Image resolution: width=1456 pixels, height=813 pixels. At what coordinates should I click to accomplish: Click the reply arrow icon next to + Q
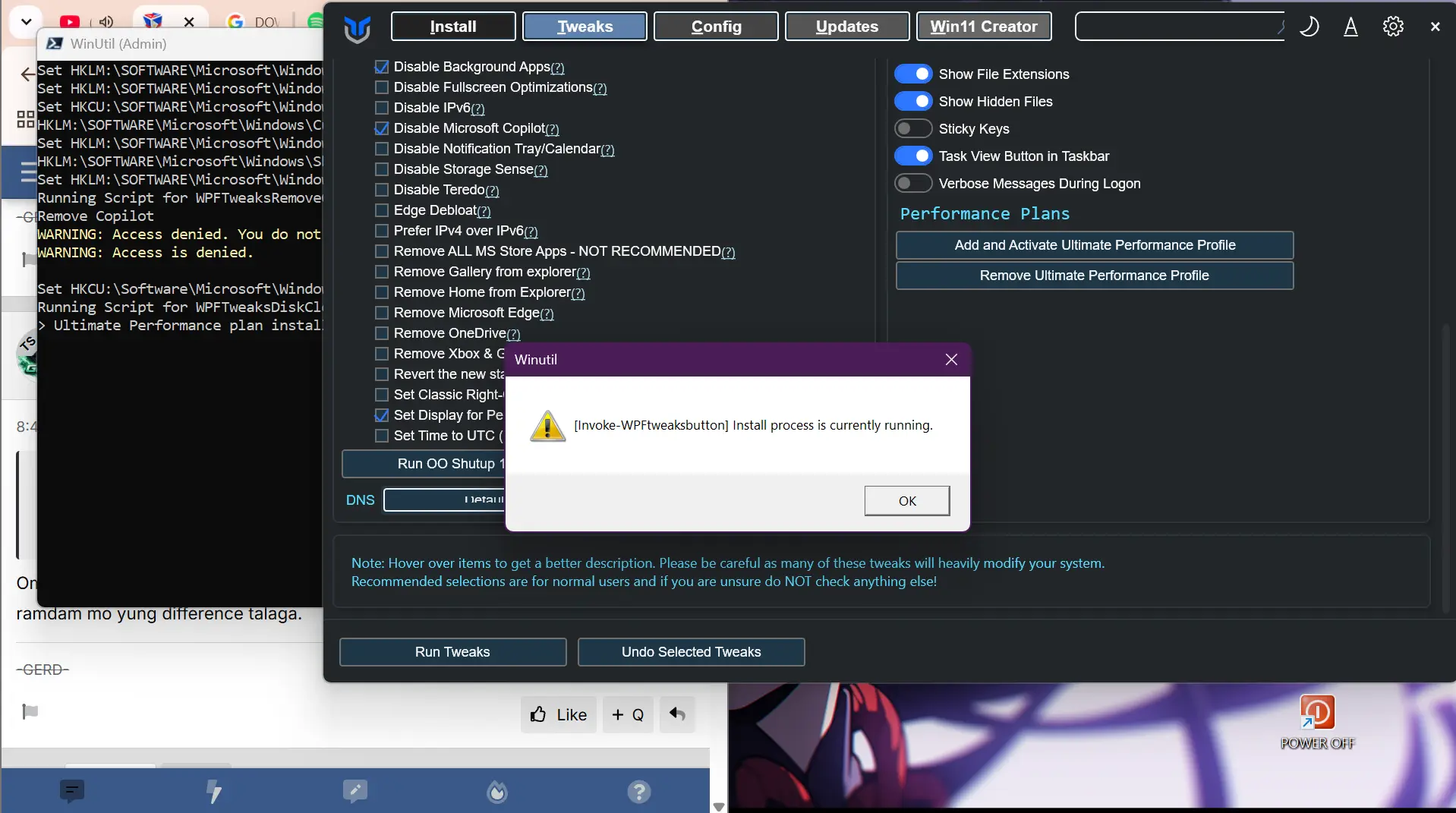(x=677, y=714)
